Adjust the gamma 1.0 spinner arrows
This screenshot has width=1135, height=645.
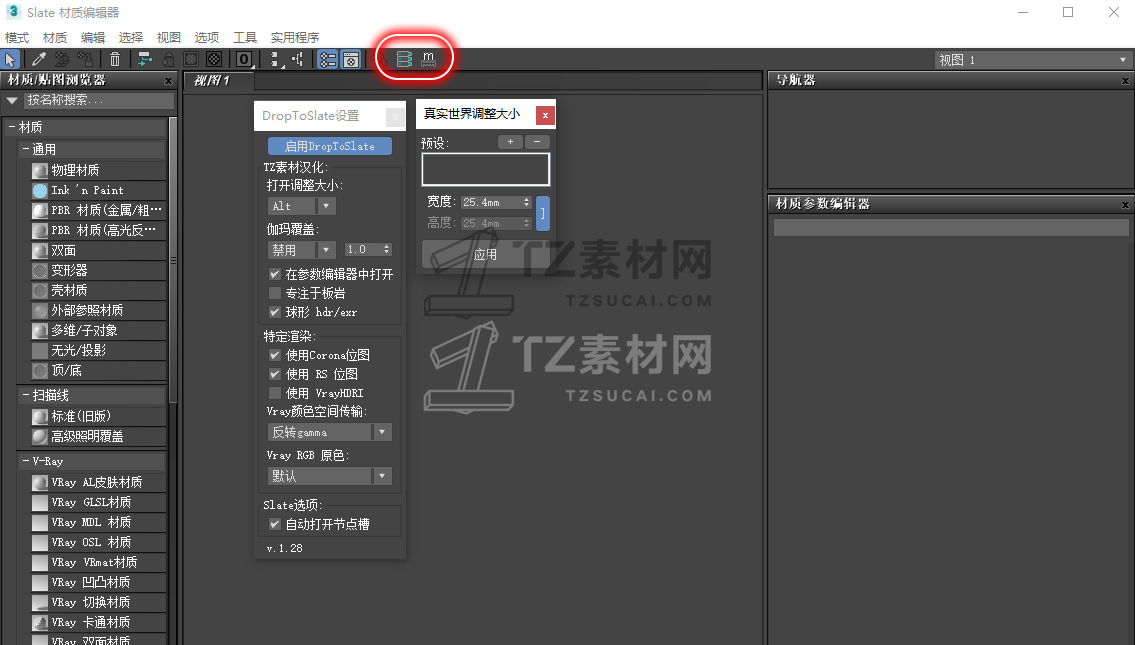(387, 250)
